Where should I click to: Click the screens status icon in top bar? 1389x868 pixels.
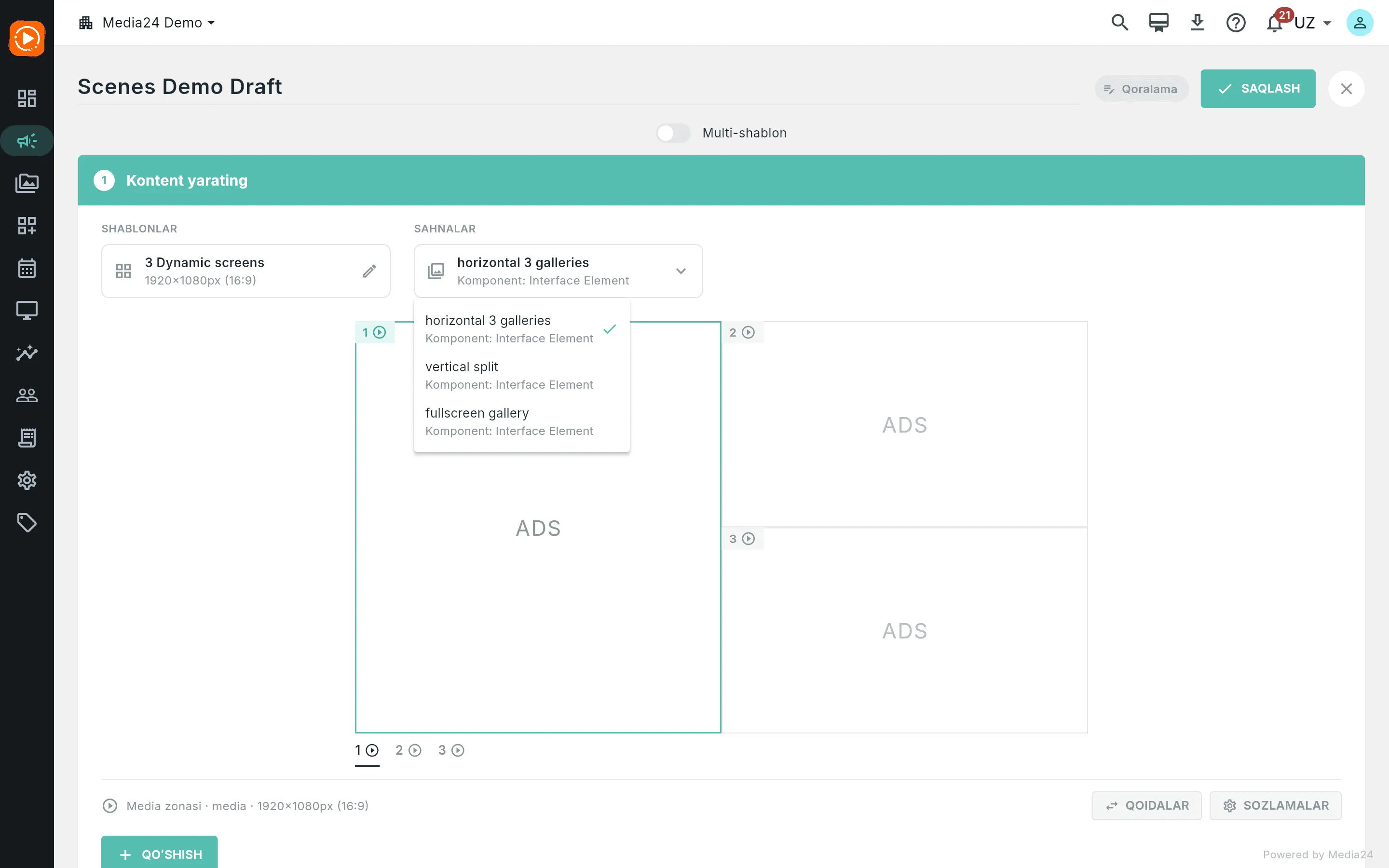(1158, 23)
